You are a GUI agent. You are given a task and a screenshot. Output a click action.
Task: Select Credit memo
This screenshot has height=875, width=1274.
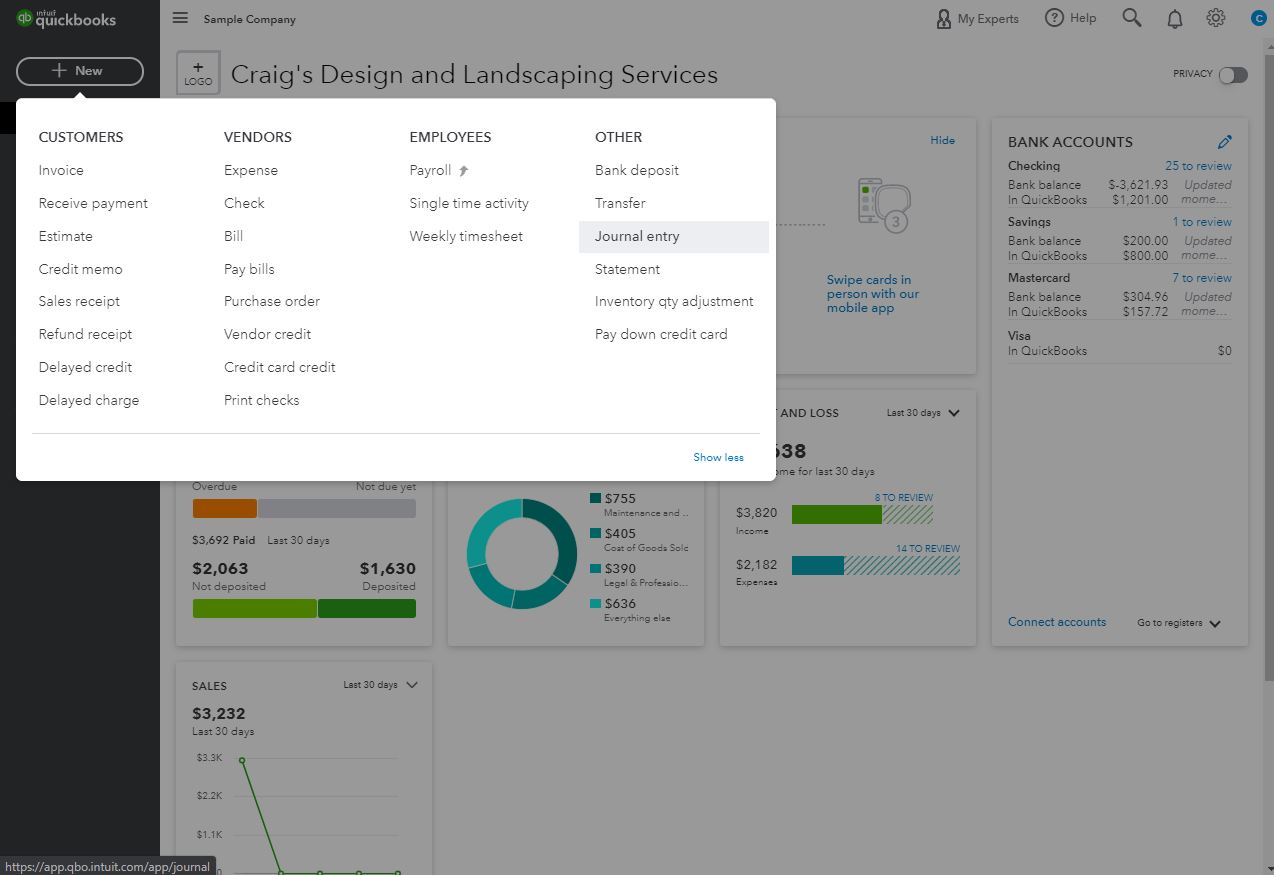pos(80,269)
